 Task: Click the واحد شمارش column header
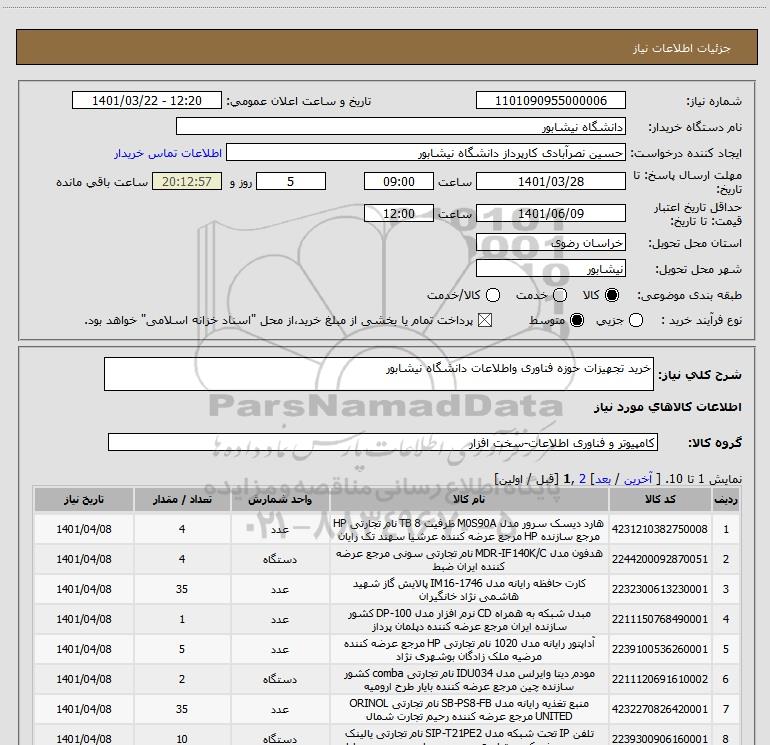coord(280,499)
